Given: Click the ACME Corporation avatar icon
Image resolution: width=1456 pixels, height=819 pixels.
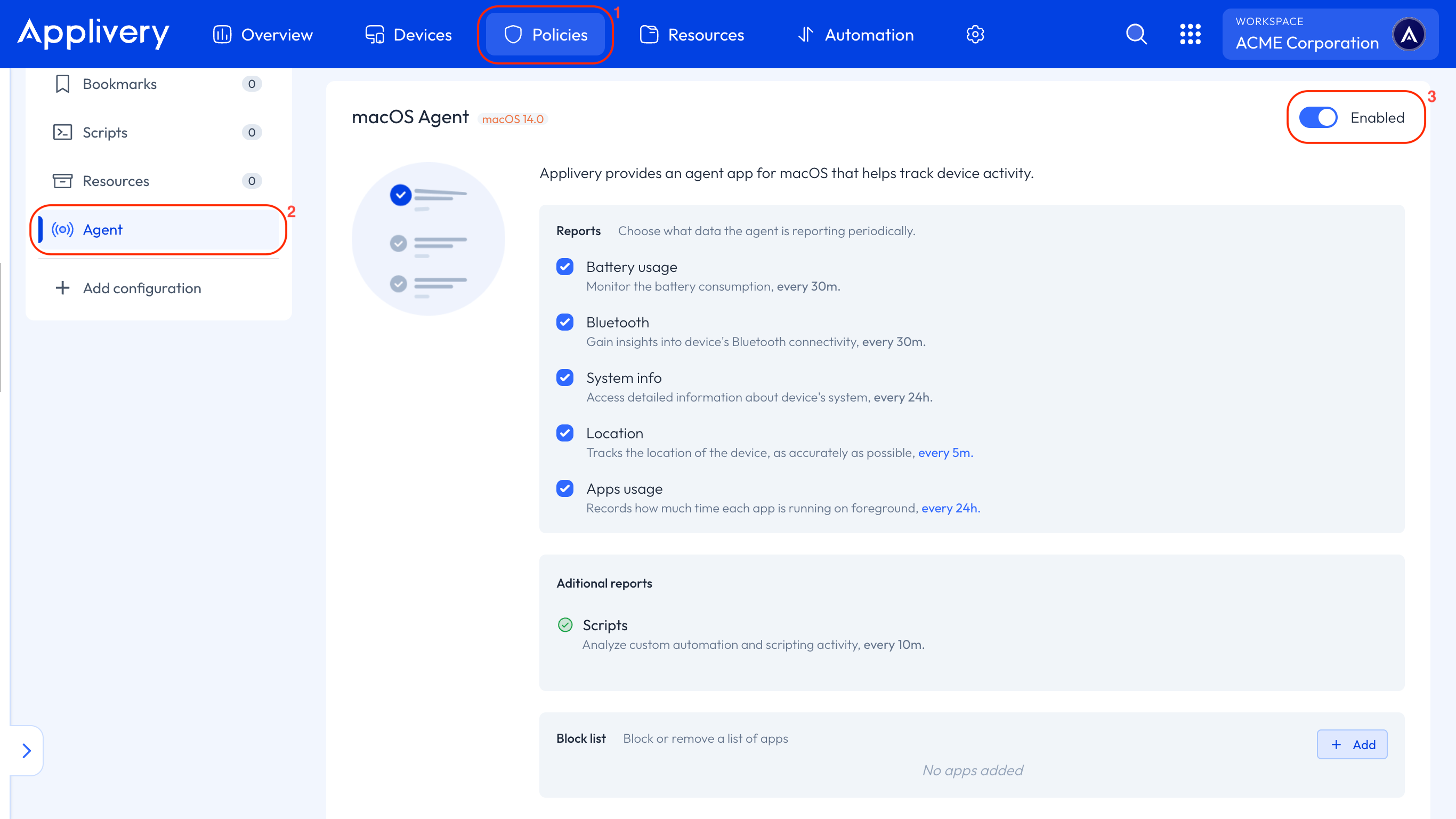Looking at the screenshot, I should tap(1409, 35).
